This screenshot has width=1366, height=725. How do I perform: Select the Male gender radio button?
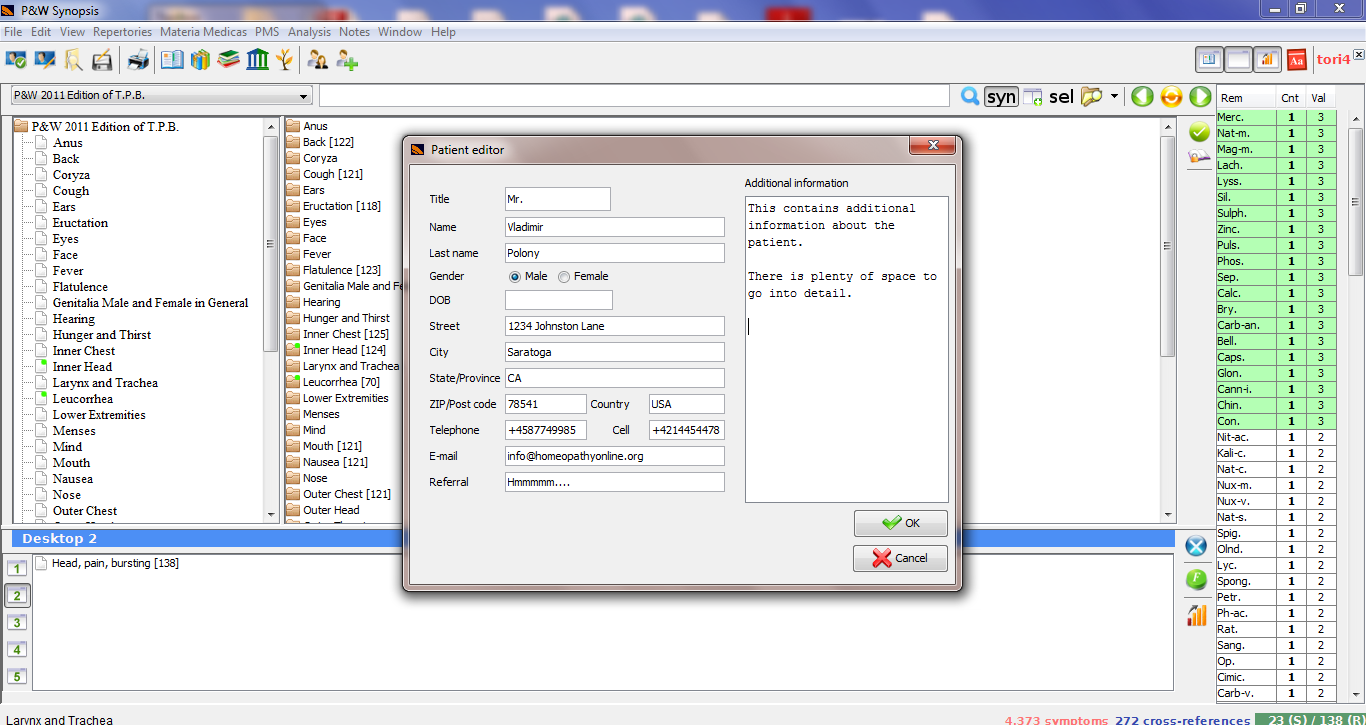click(x=515, y=277)
